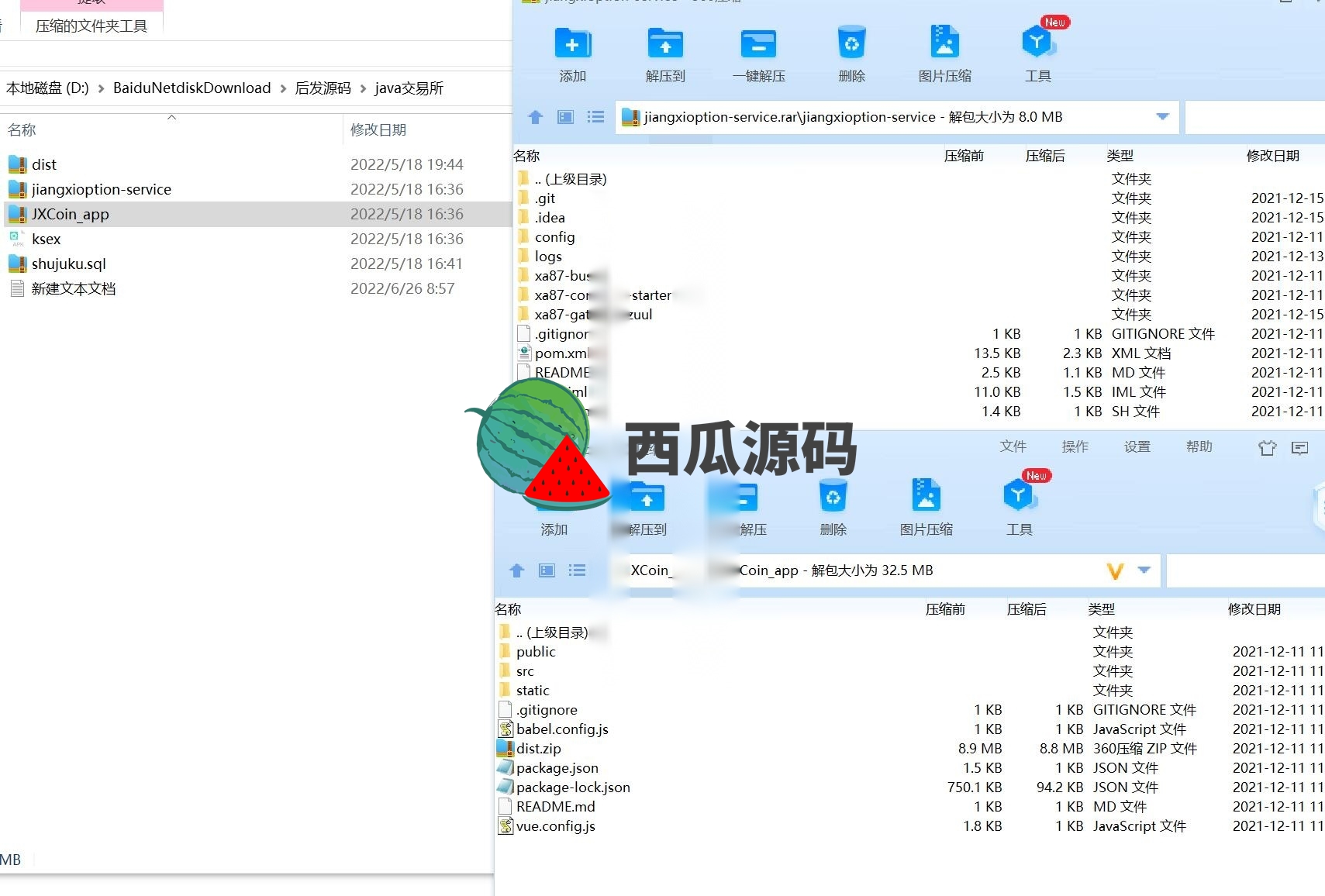Click 后发源码 in the Explorer breadcrumb
This screenshot has width=1325, height=896.
[323, 88]
